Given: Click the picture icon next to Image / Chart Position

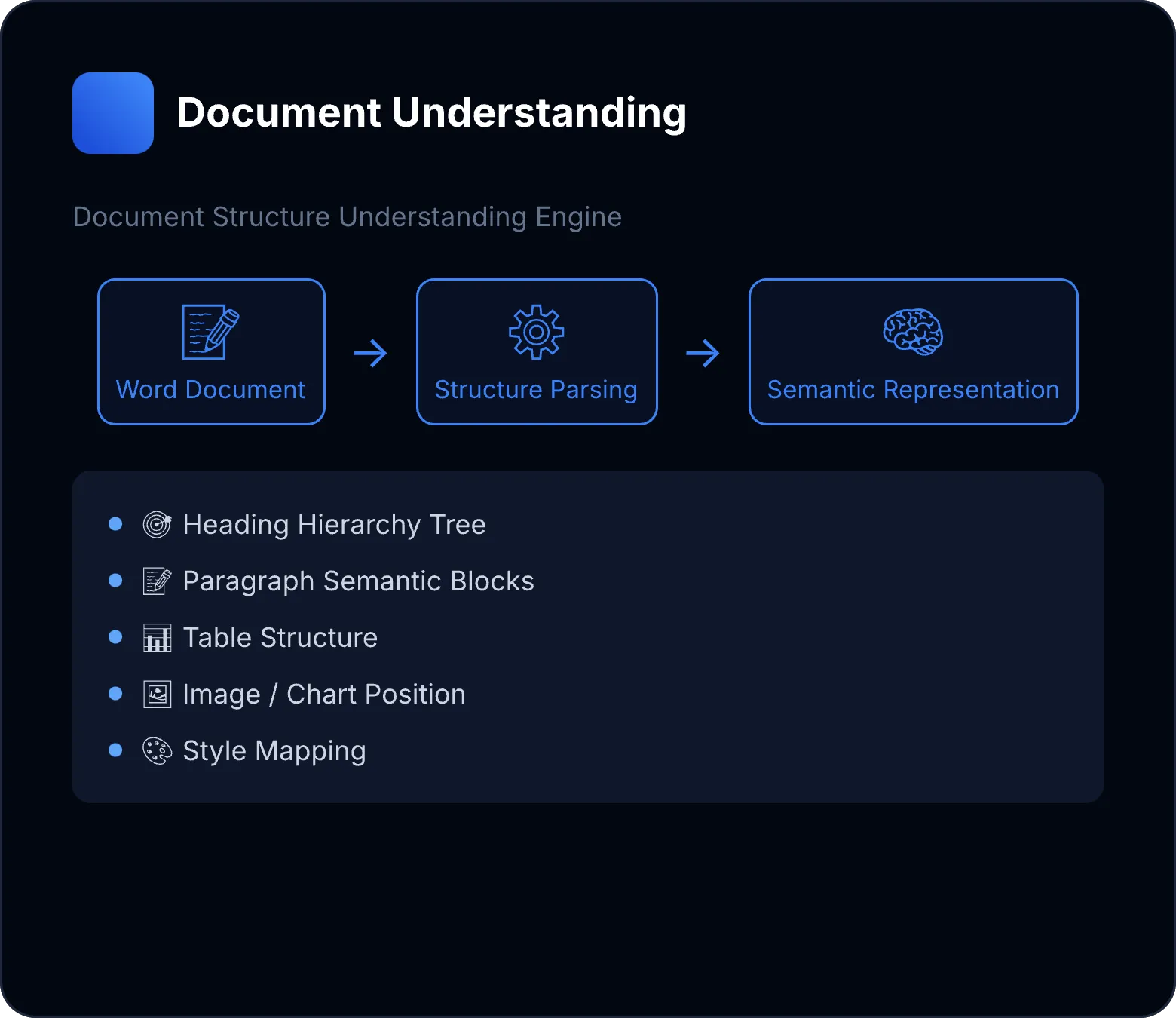Looking at the screenshot, I should (156, 694).
